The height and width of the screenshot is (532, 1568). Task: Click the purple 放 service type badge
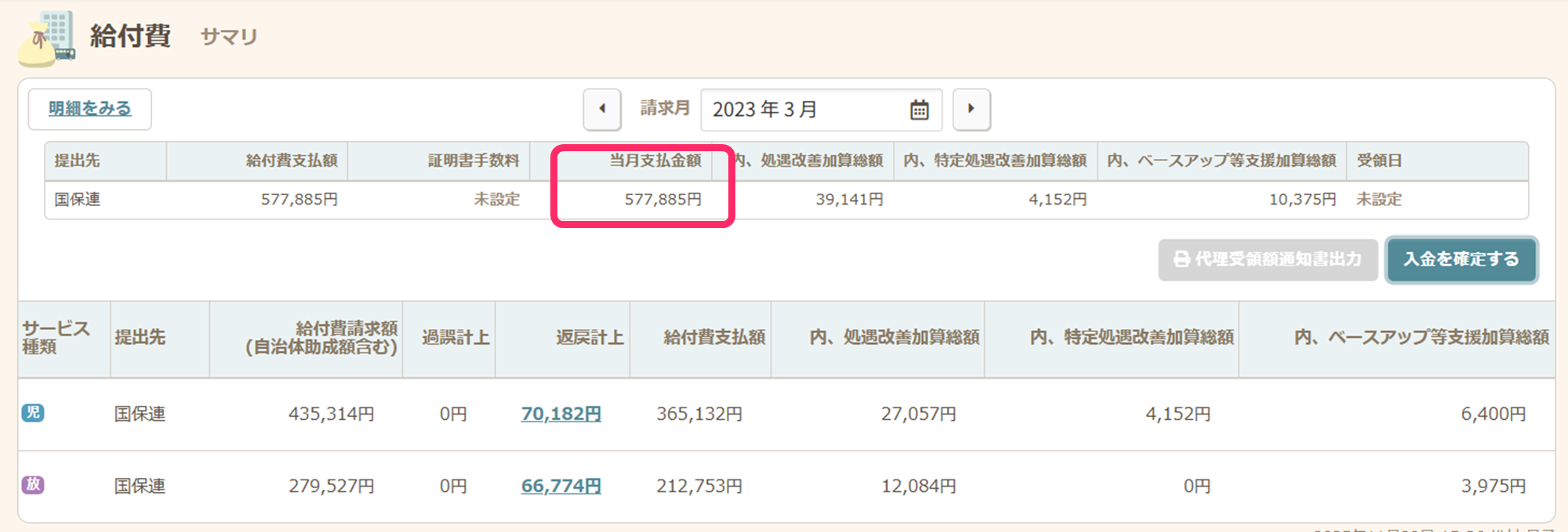[33, 485]
